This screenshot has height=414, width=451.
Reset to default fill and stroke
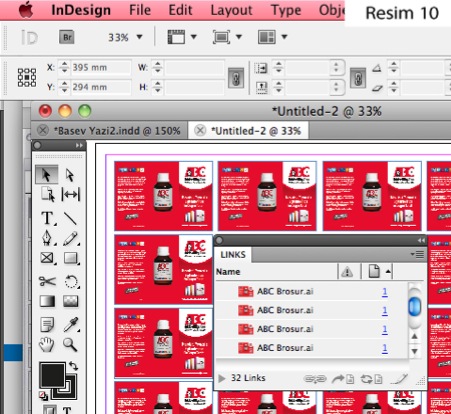point(43,396)
